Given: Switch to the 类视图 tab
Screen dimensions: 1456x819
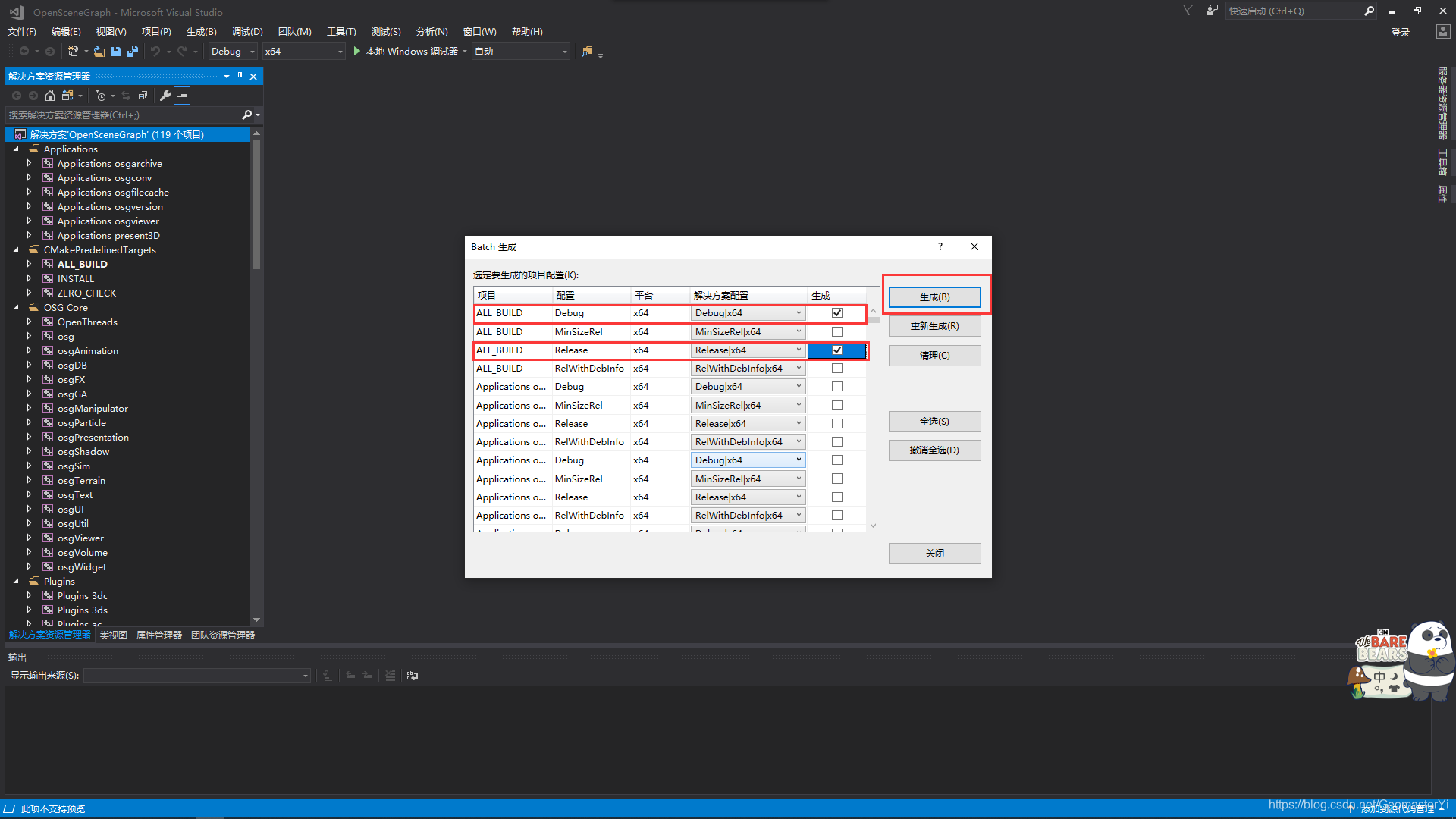Looking at the screenshot, I should 114,635.
